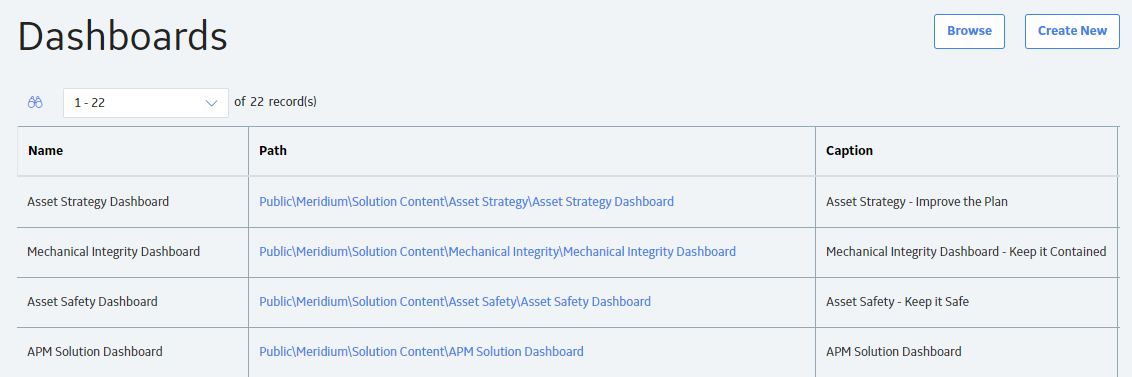Click the binoculars search icon
This screenshot has height=377, width=1132.
(35, 103)
